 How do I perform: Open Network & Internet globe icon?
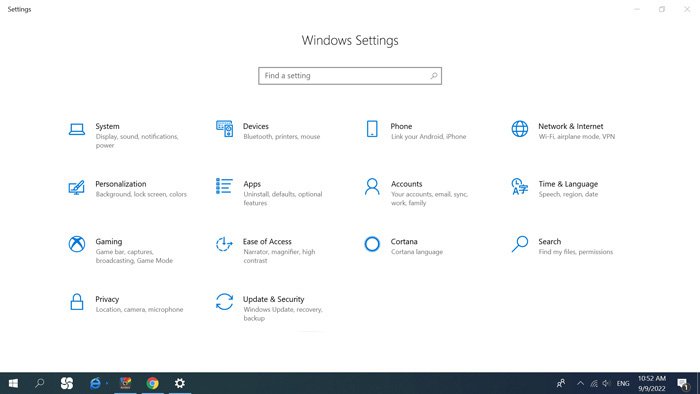(520, 129)
